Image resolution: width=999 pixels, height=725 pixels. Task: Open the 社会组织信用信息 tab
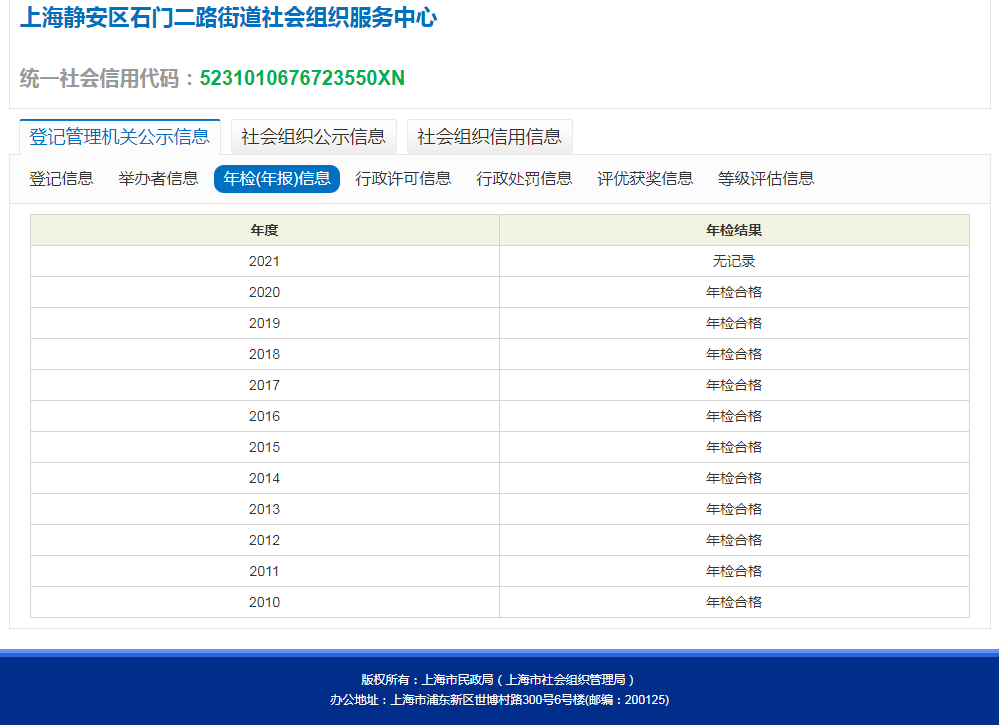point(489,137)
